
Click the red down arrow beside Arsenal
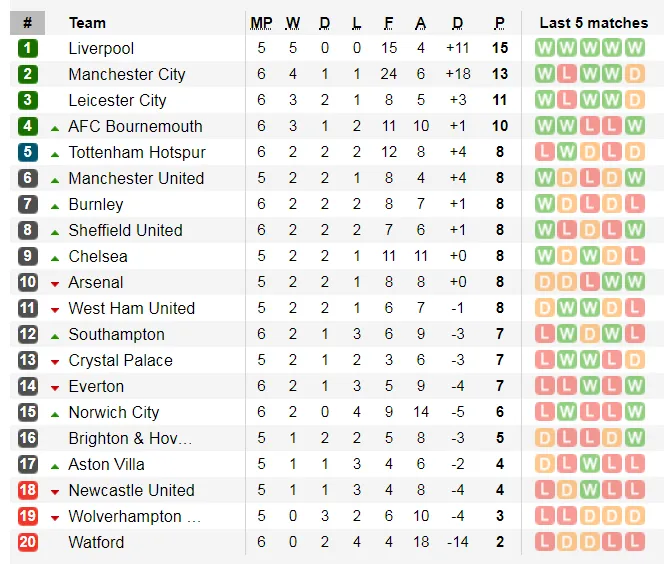(x=55, y=283)
